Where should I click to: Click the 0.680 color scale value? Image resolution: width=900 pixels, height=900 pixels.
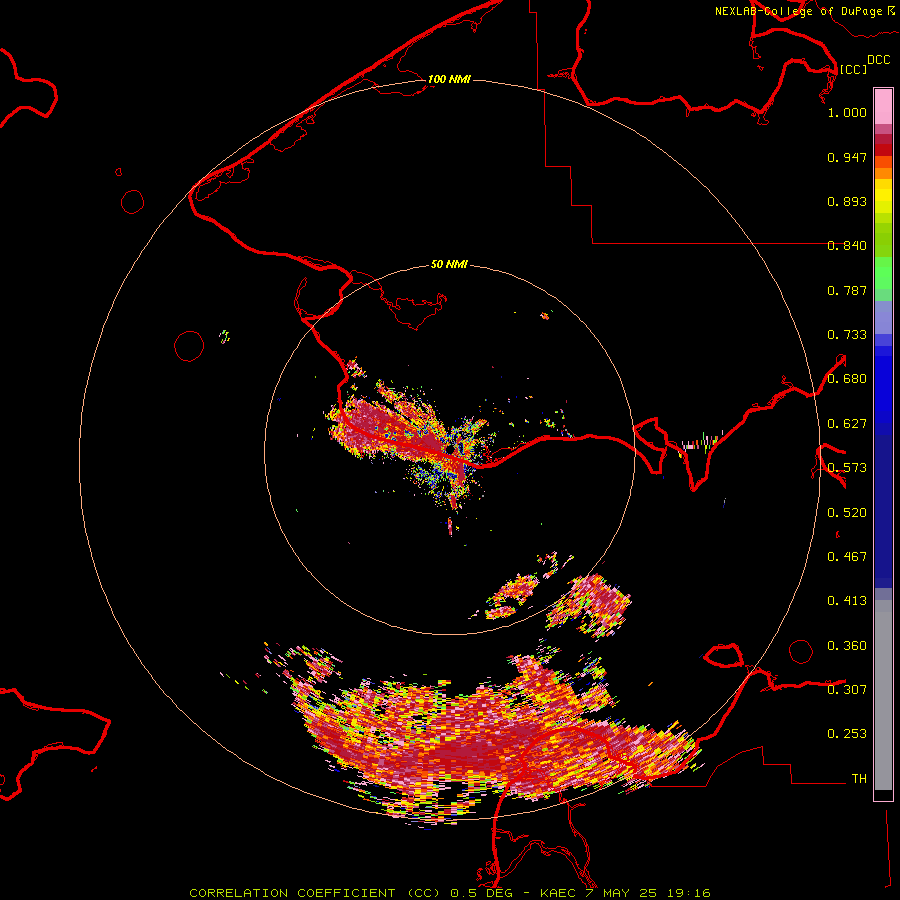[x=847, y=379]
